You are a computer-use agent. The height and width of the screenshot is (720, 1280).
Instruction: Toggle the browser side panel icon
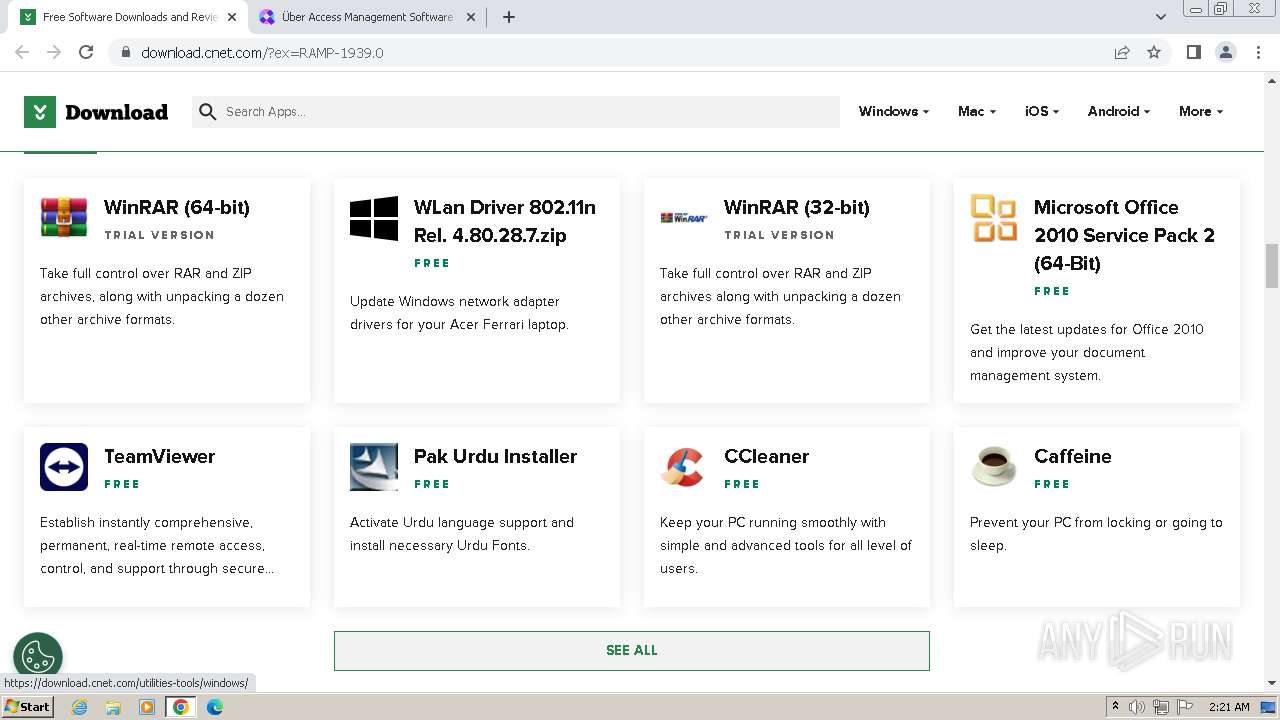pyautogui.click(x=1193, y=52)
